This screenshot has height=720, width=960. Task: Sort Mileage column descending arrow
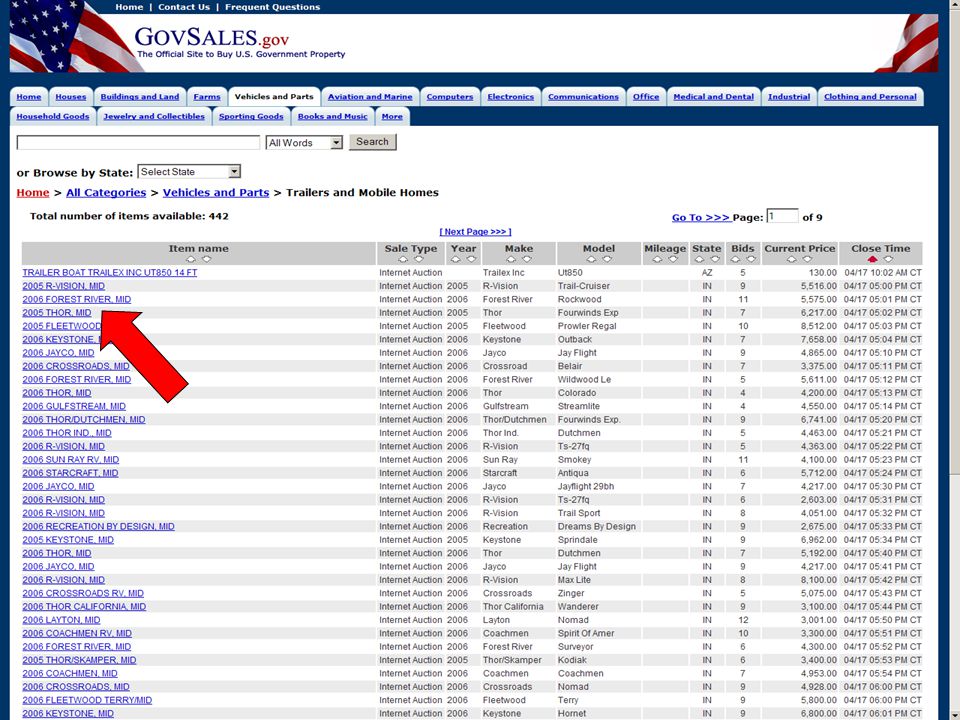(673, 259)
